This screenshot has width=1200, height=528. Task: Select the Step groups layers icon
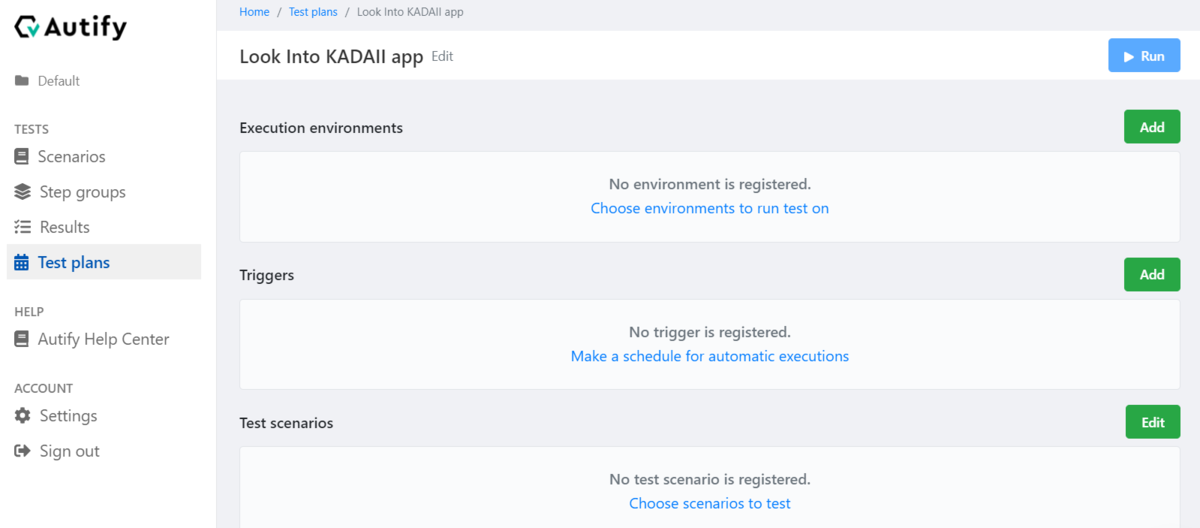coord(22,192)
